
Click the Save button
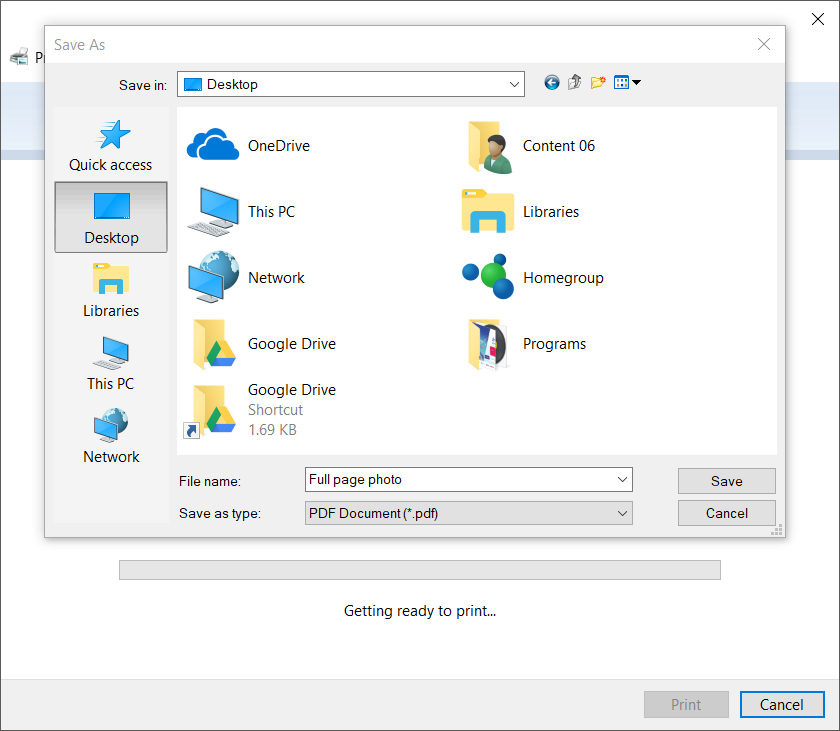(726, 481)
